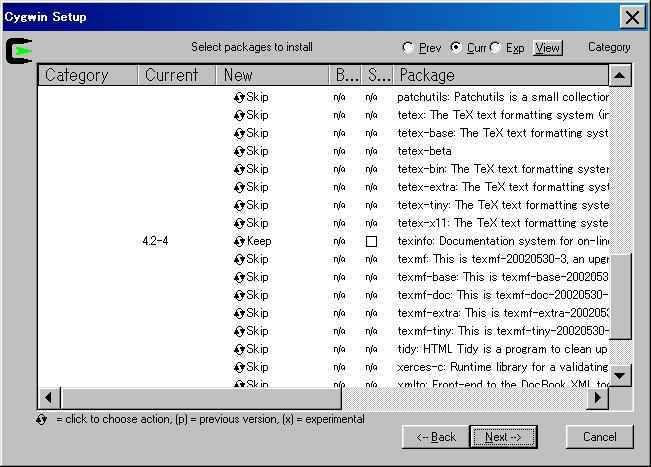Click the cycle icon for tetex-beta row
Image resolution: width=651 pixels, height=467 pixels.
click(239, 152)
